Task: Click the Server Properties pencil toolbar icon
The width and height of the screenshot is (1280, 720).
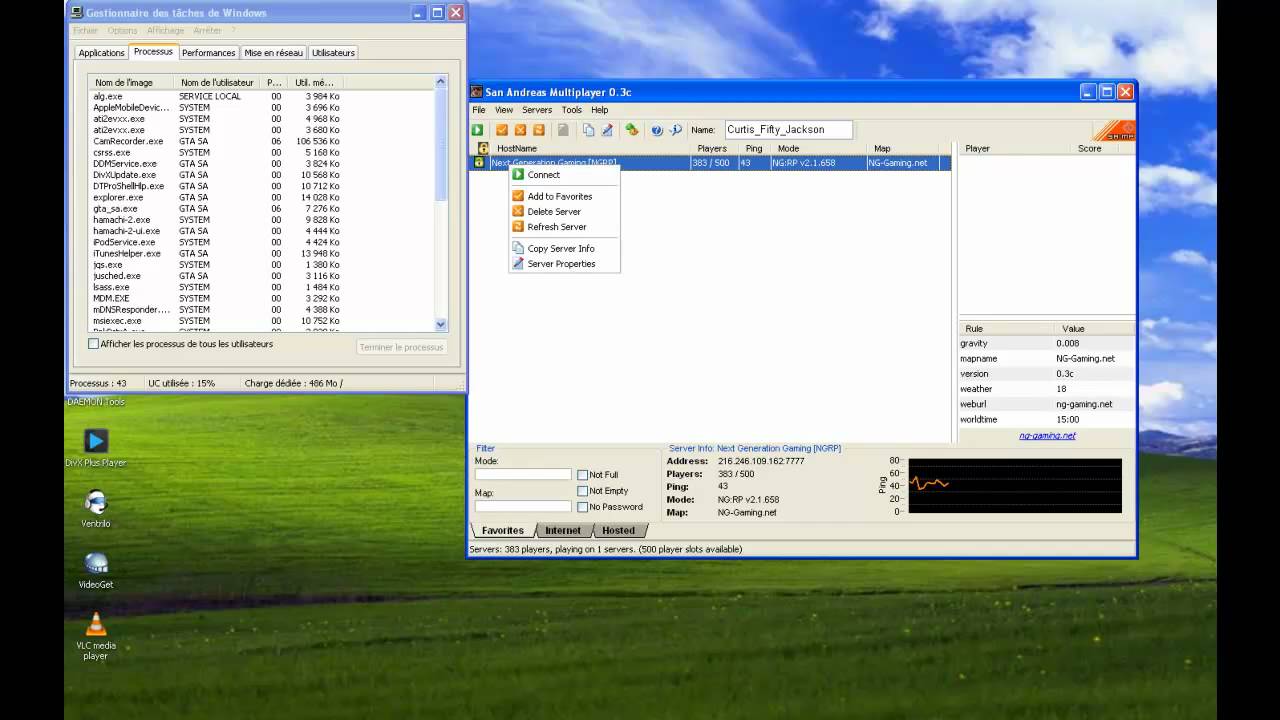Action: pos(606,130)
